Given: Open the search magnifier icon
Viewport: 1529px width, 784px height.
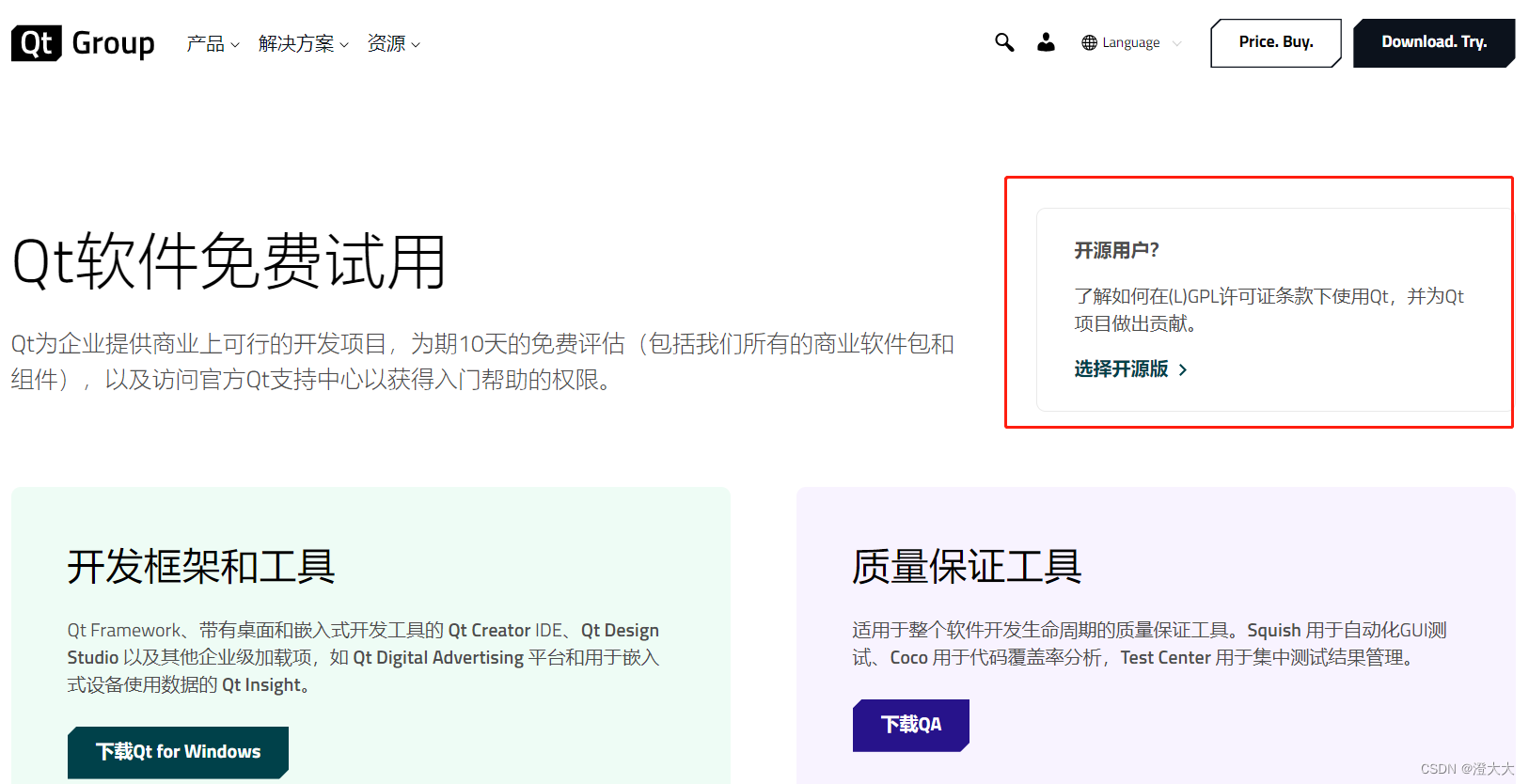Looking at the screenshot, I should (1004, 42).
